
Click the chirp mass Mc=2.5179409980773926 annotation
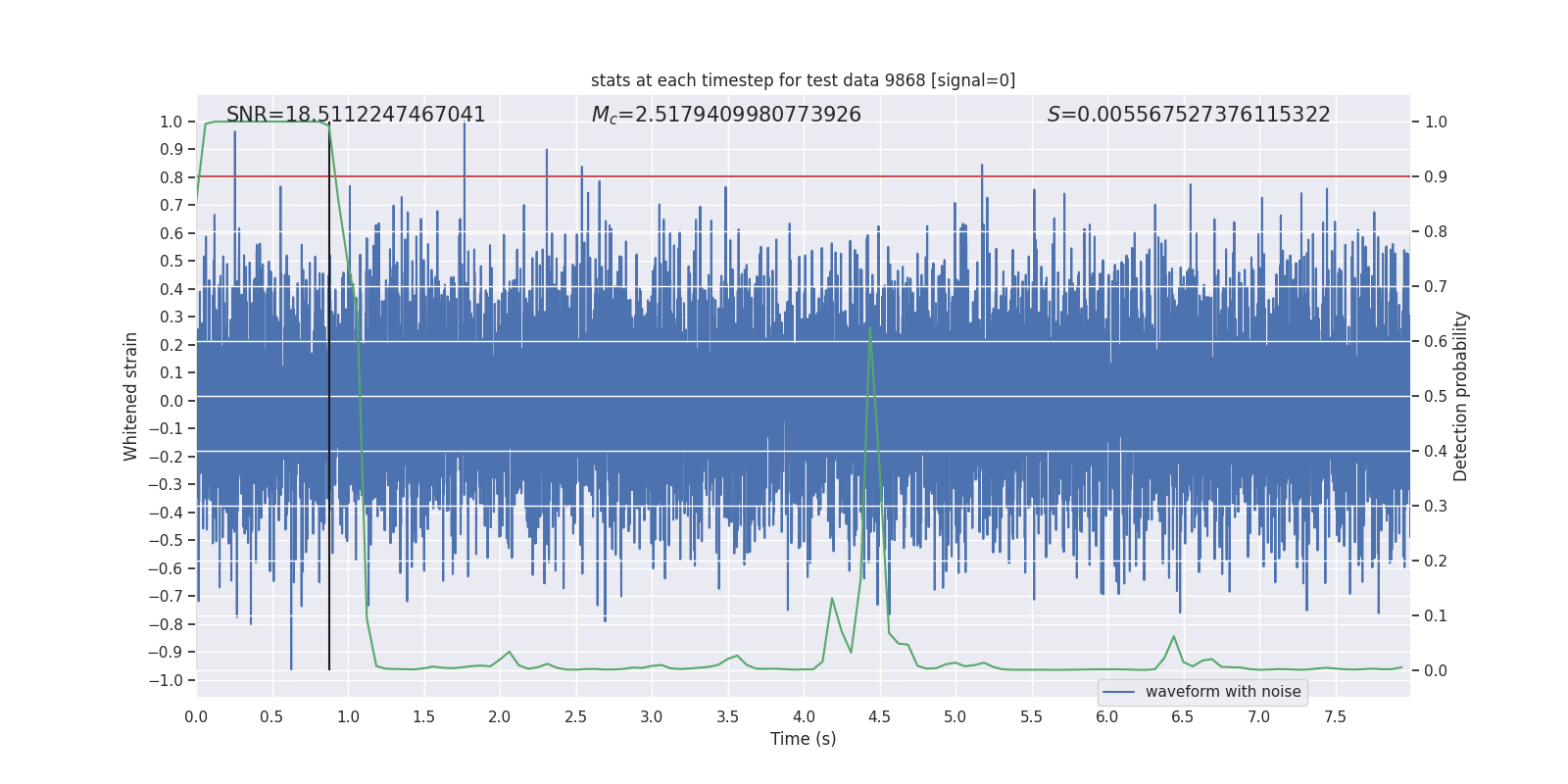(726, 115)
